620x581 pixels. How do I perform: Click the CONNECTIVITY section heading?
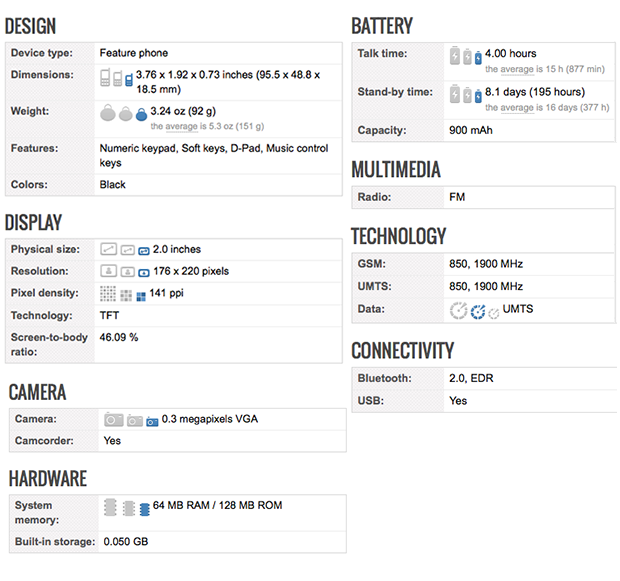[402, 351]
